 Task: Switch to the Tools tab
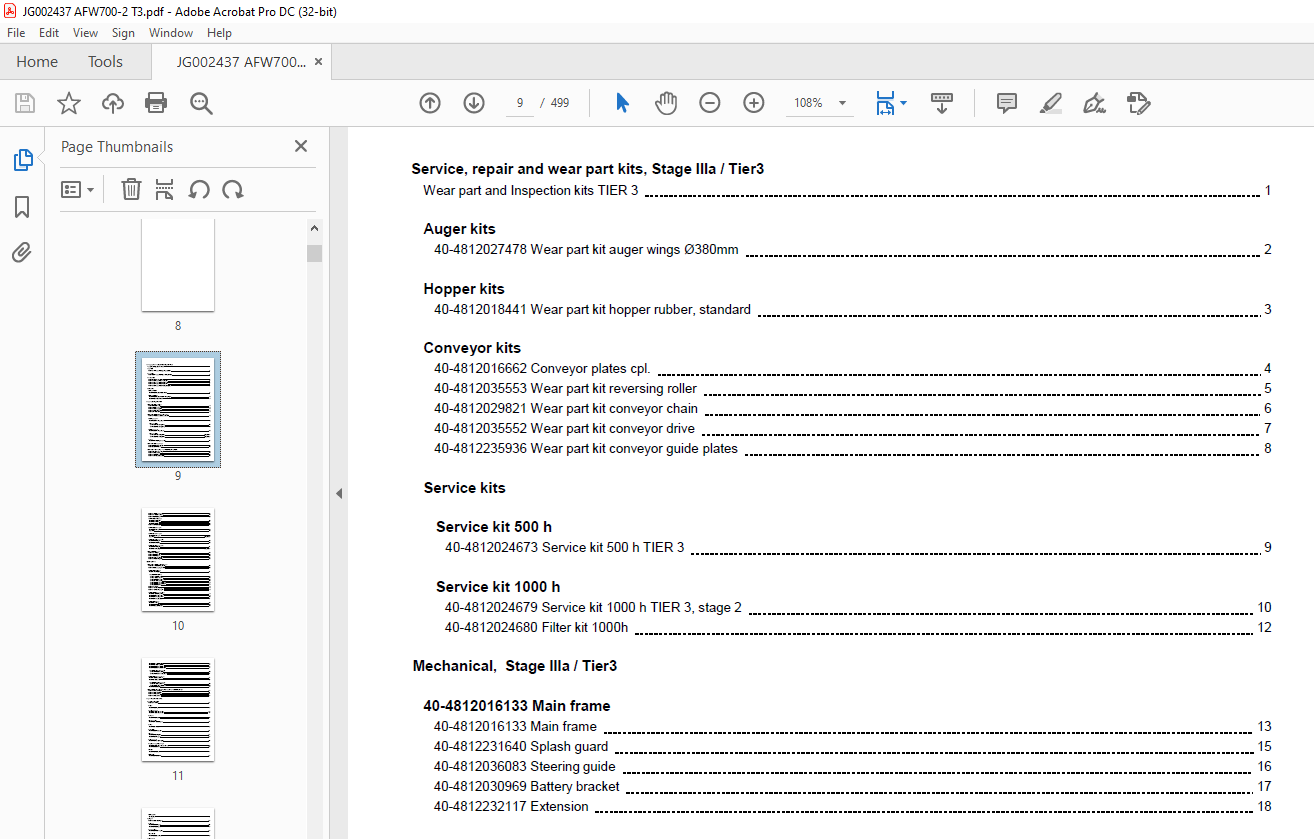tap(105, 61)
